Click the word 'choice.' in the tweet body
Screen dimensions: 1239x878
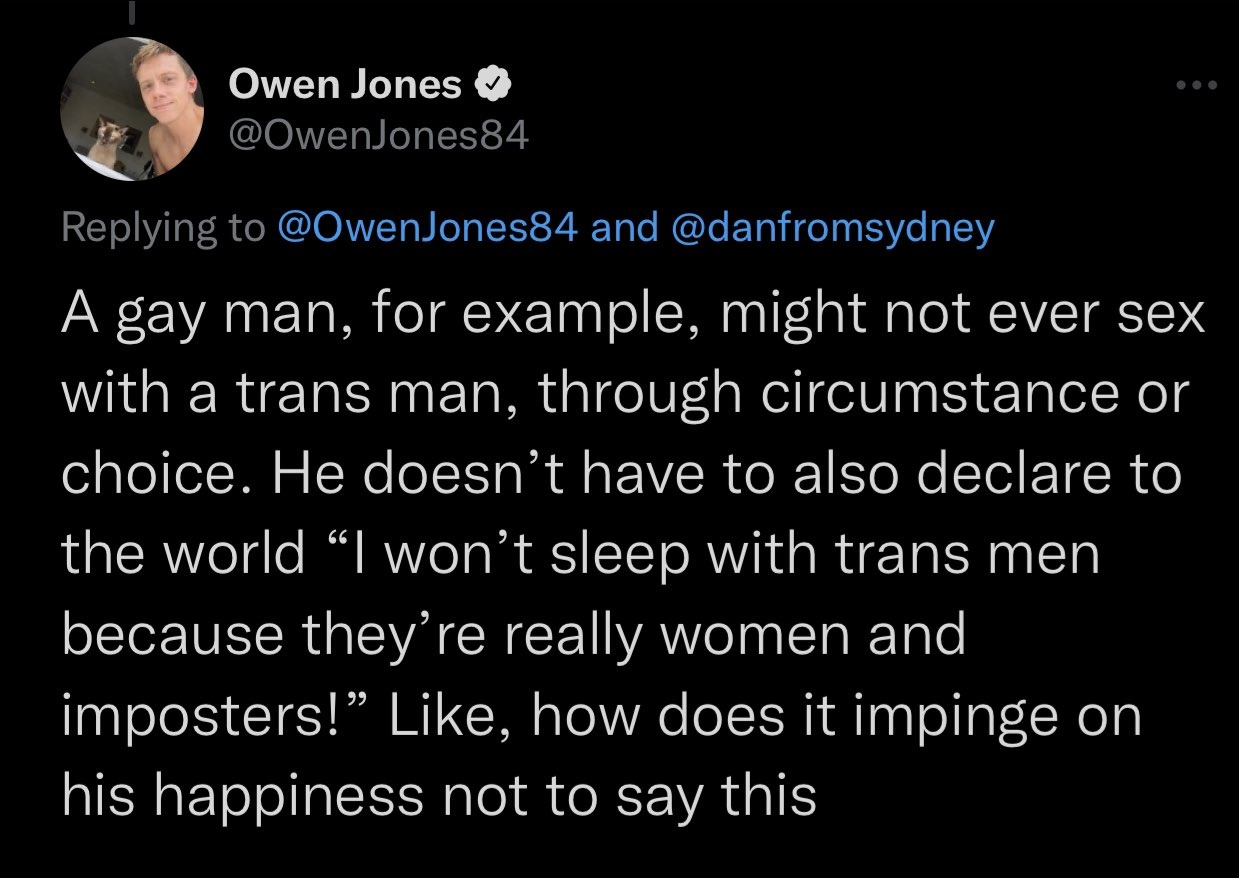coord(155,475)
